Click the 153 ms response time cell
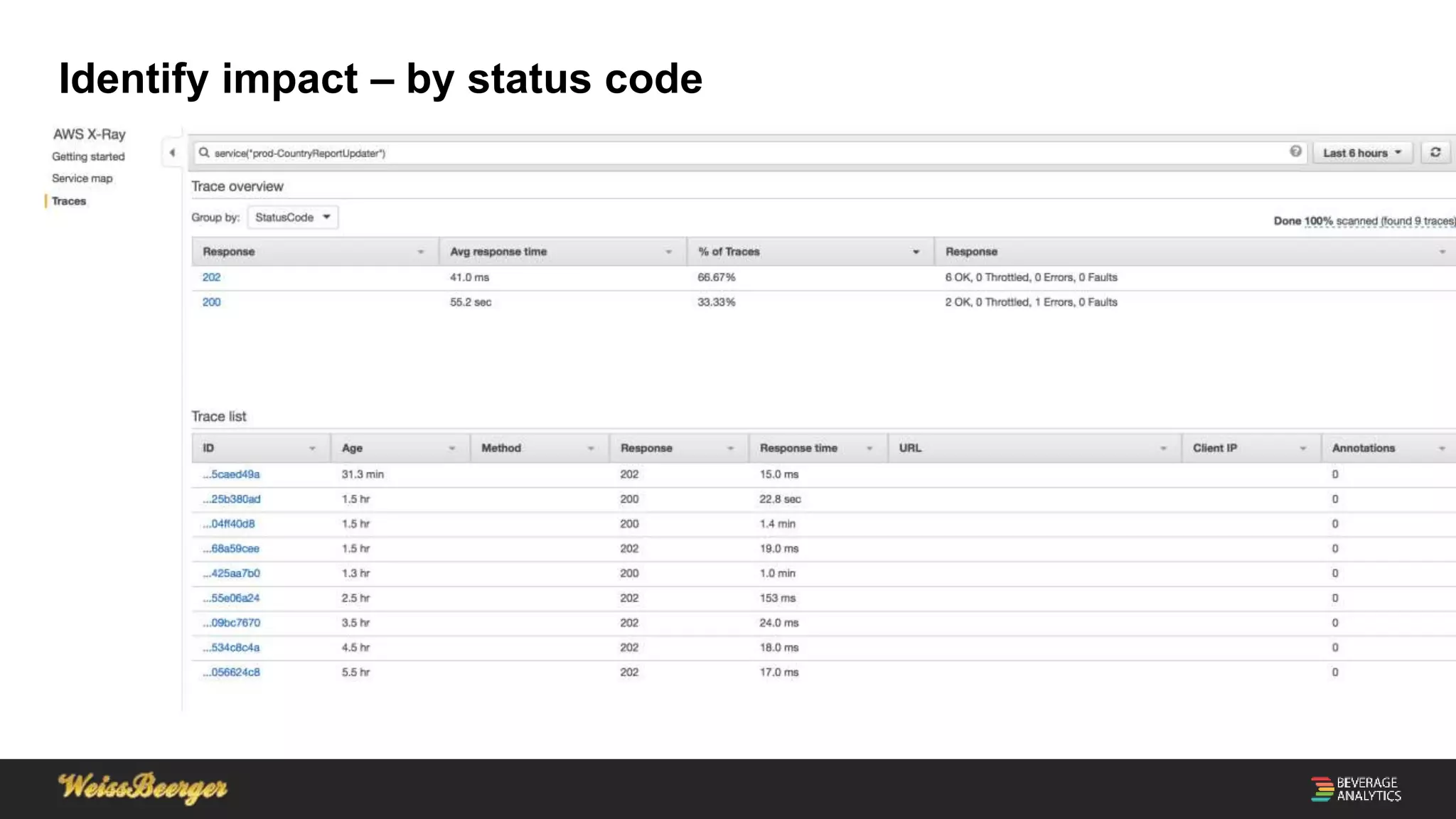Viewport: 1456px width, 819px height. pos(777,598)
